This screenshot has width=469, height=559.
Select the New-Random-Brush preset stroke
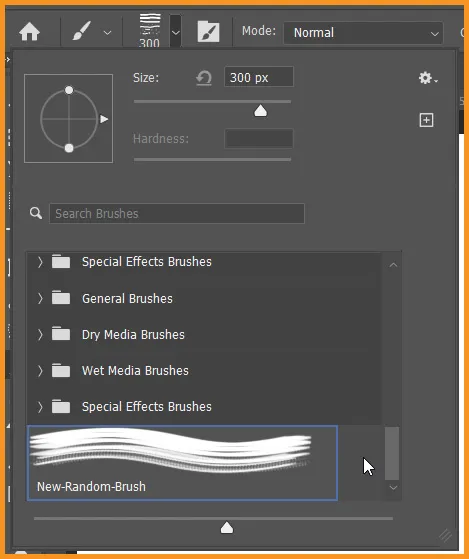pos(170,450)
